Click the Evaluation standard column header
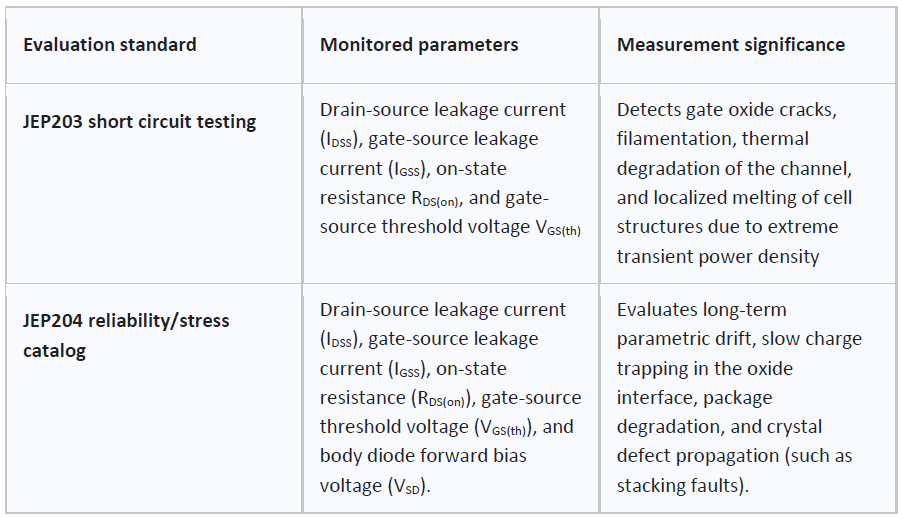This screenshot has height=518, width=902. [110, 45]
